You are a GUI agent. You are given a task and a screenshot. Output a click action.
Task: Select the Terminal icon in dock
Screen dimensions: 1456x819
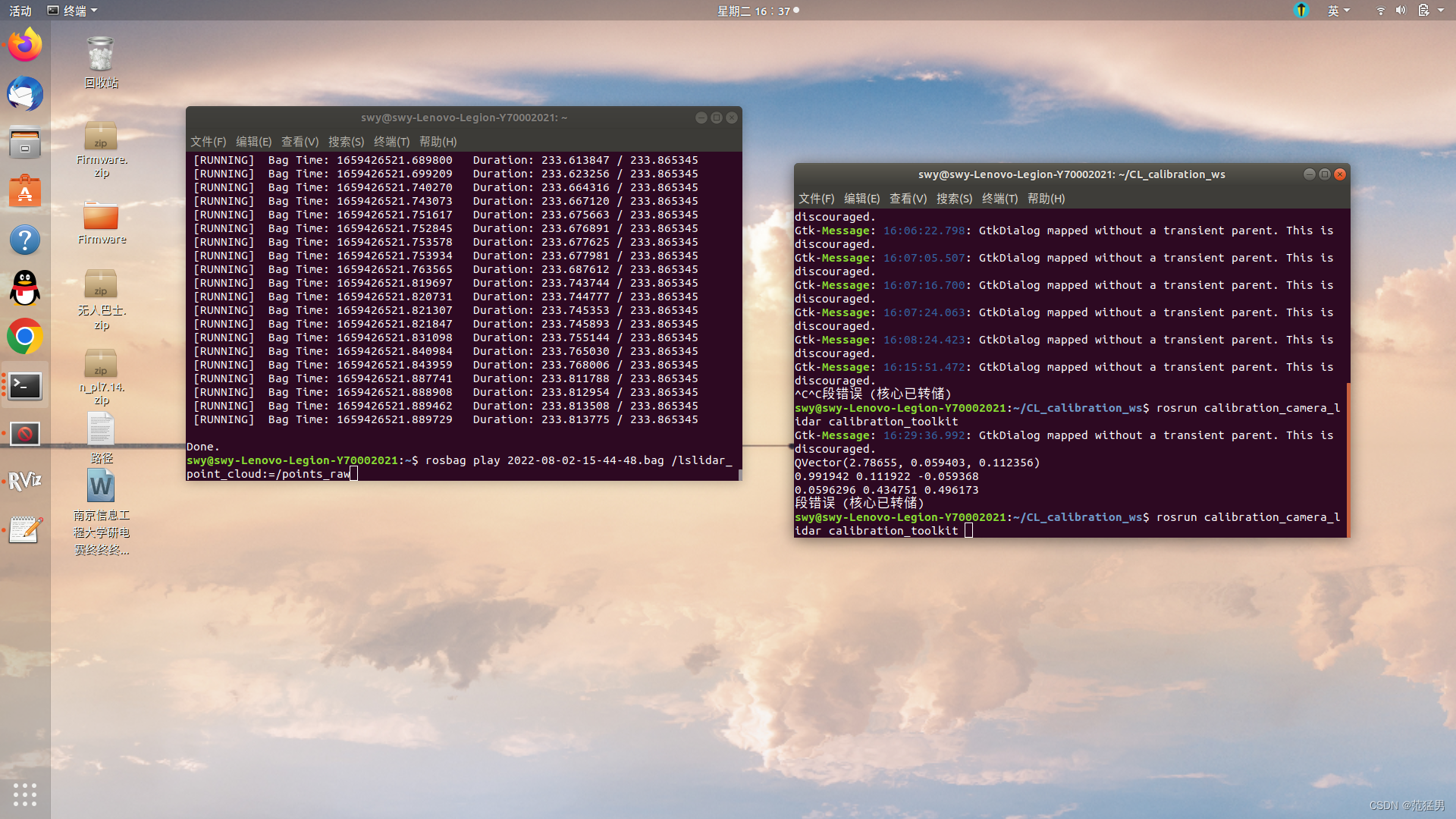(25, 386)
